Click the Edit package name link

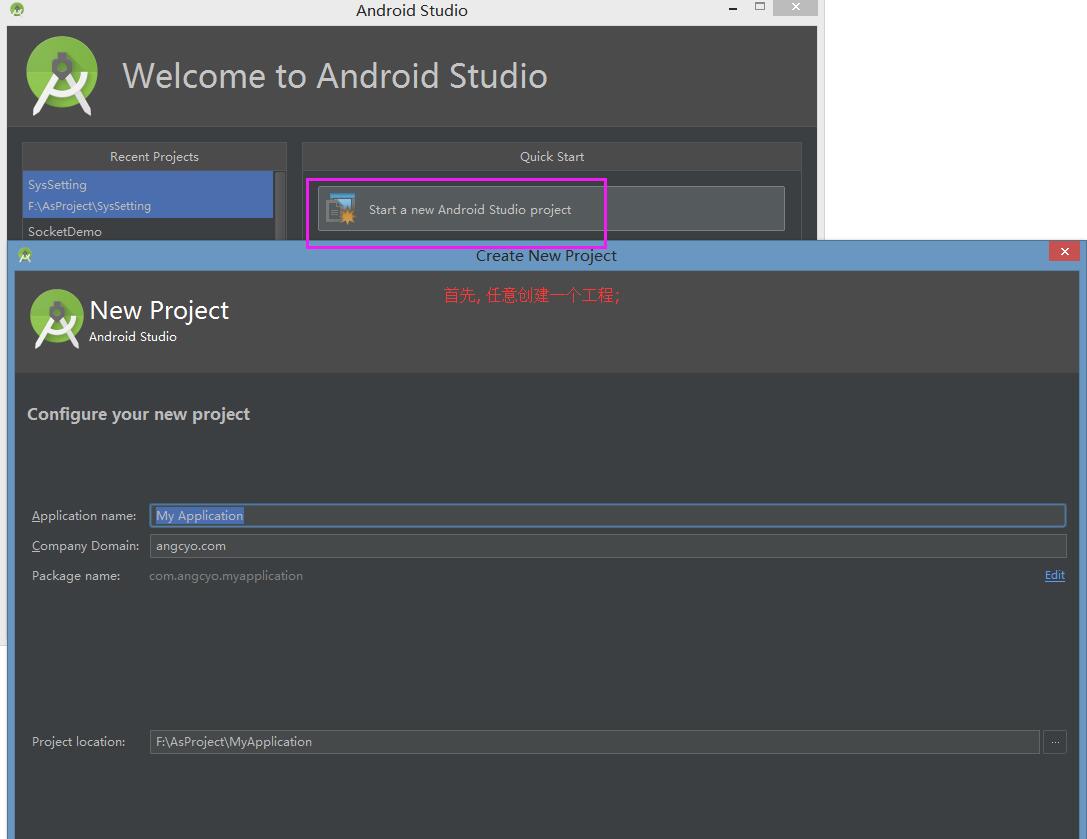coord(1054,575)
